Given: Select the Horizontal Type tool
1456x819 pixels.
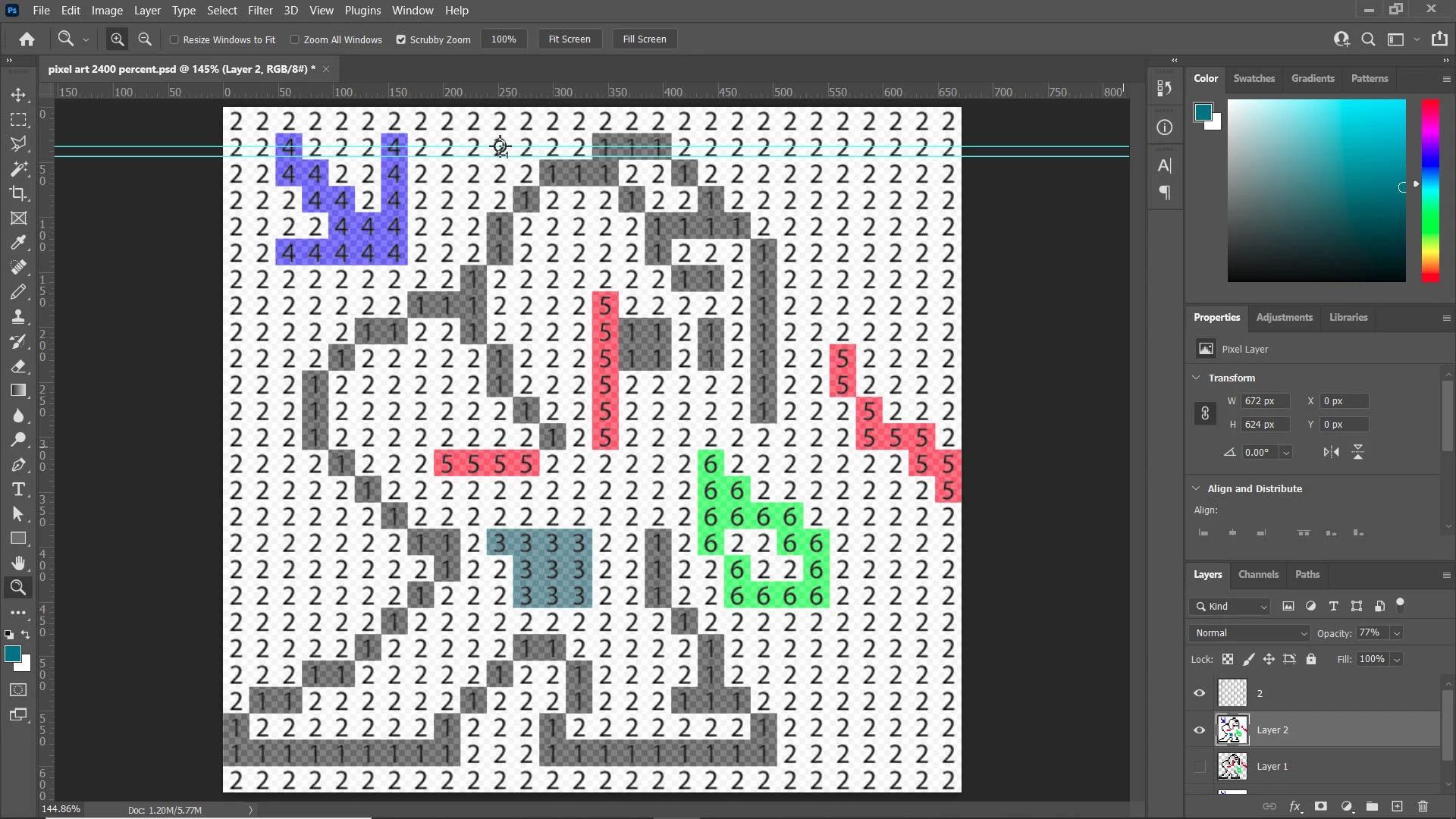Looking at the screenshot, I should pos(18,489).
